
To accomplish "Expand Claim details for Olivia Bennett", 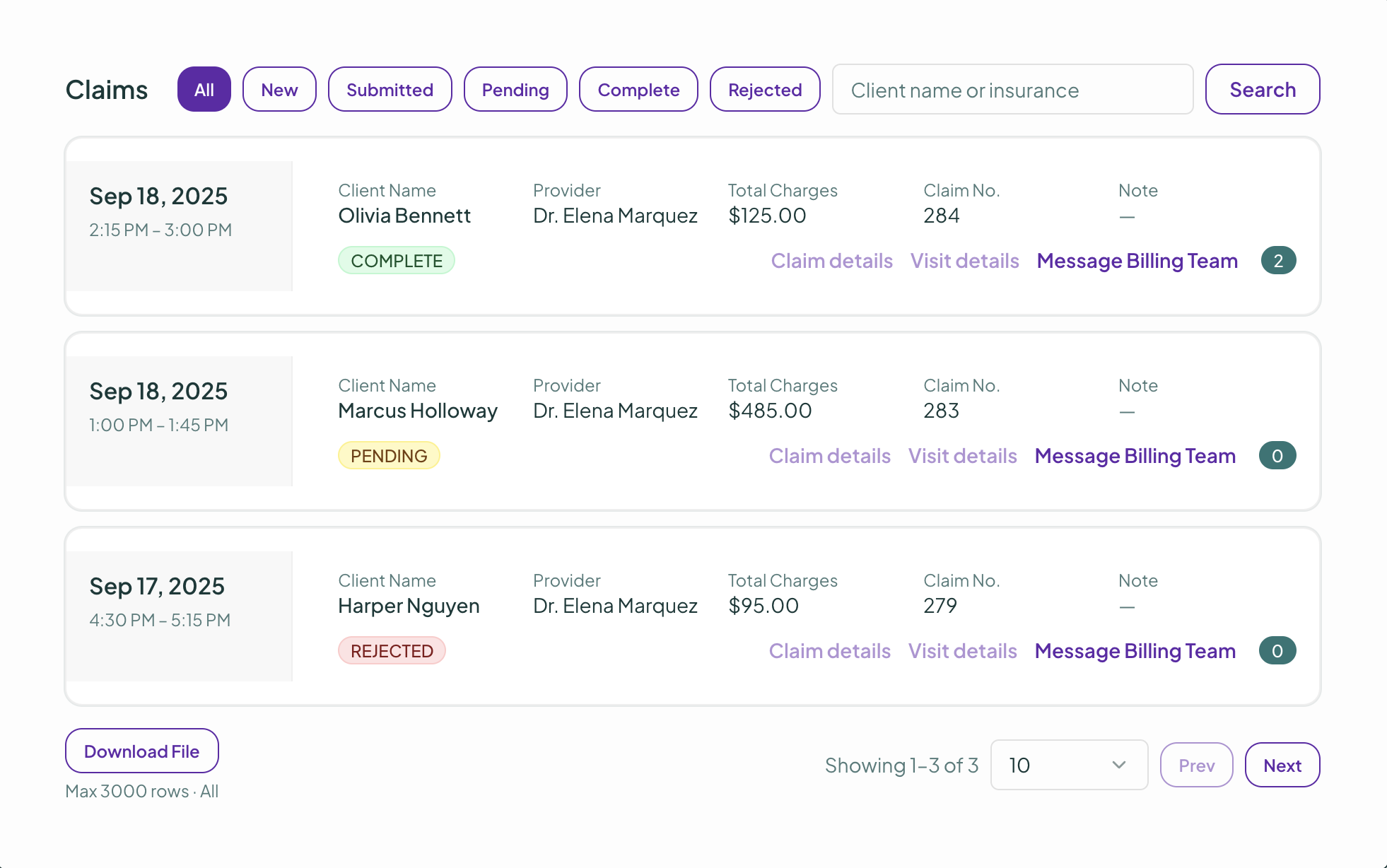I will pyautogui.click(x=831, y=260).
